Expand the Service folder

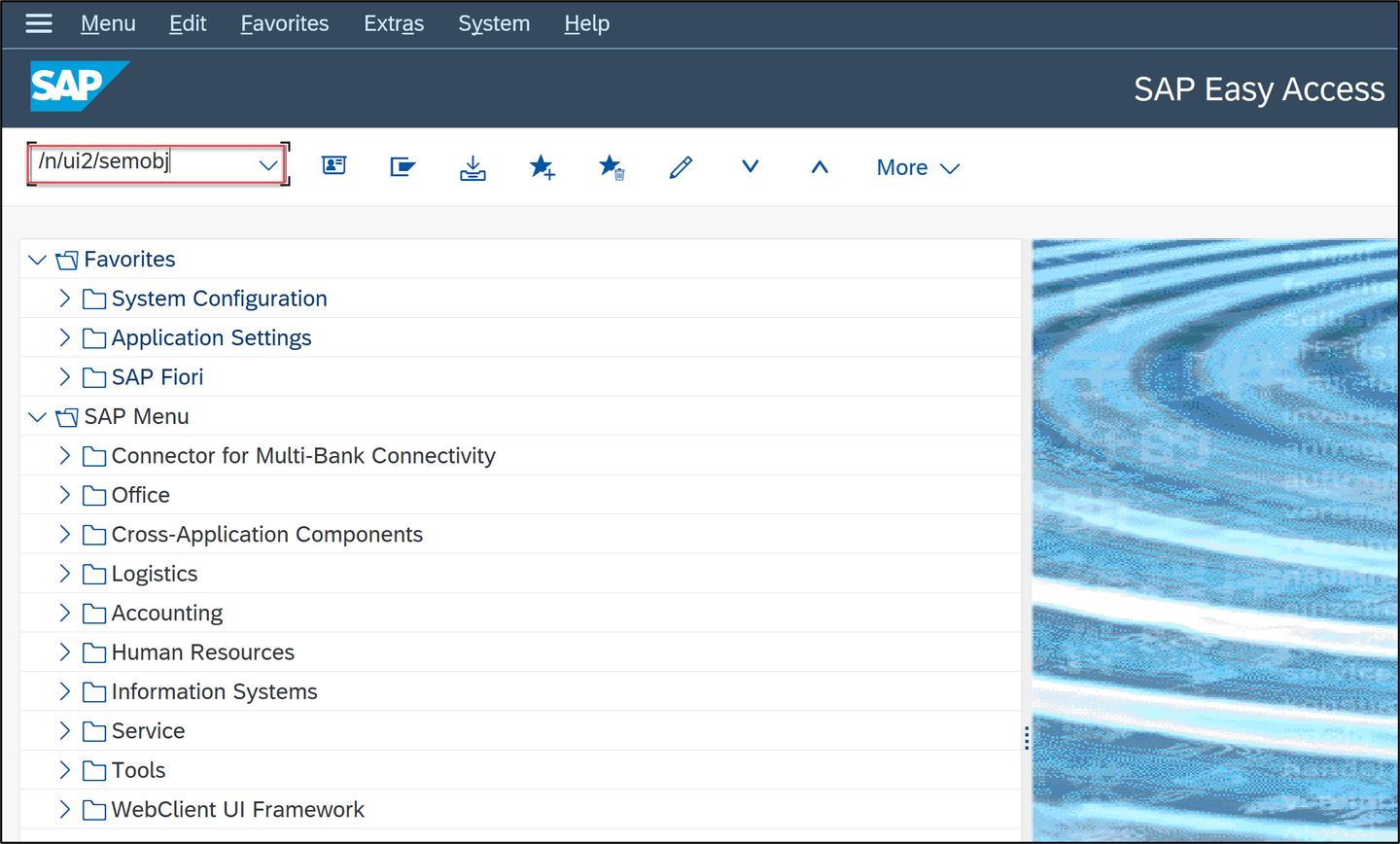pos(64,731)
